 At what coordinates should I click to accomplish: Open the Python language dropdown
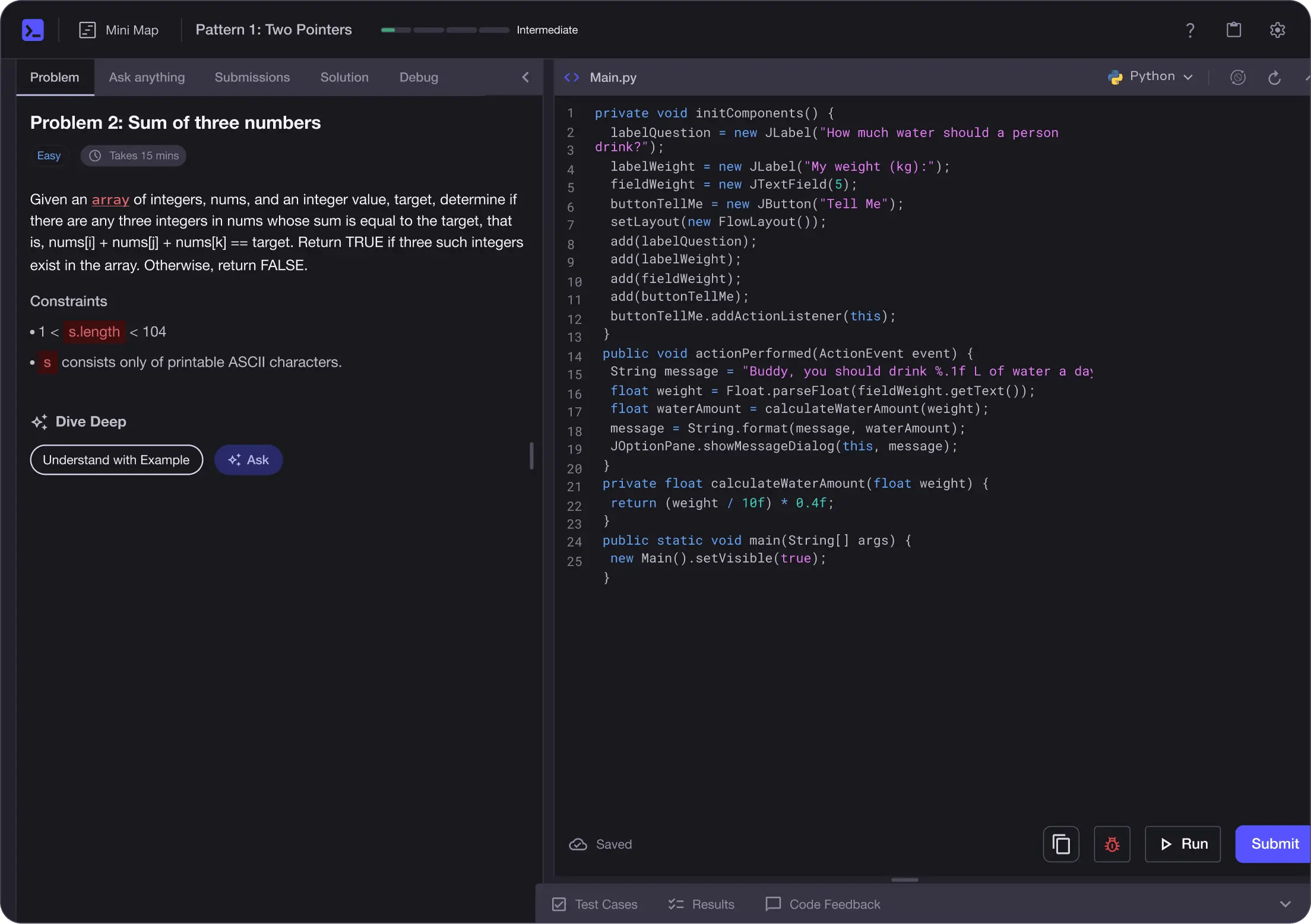click(1150, 77)
